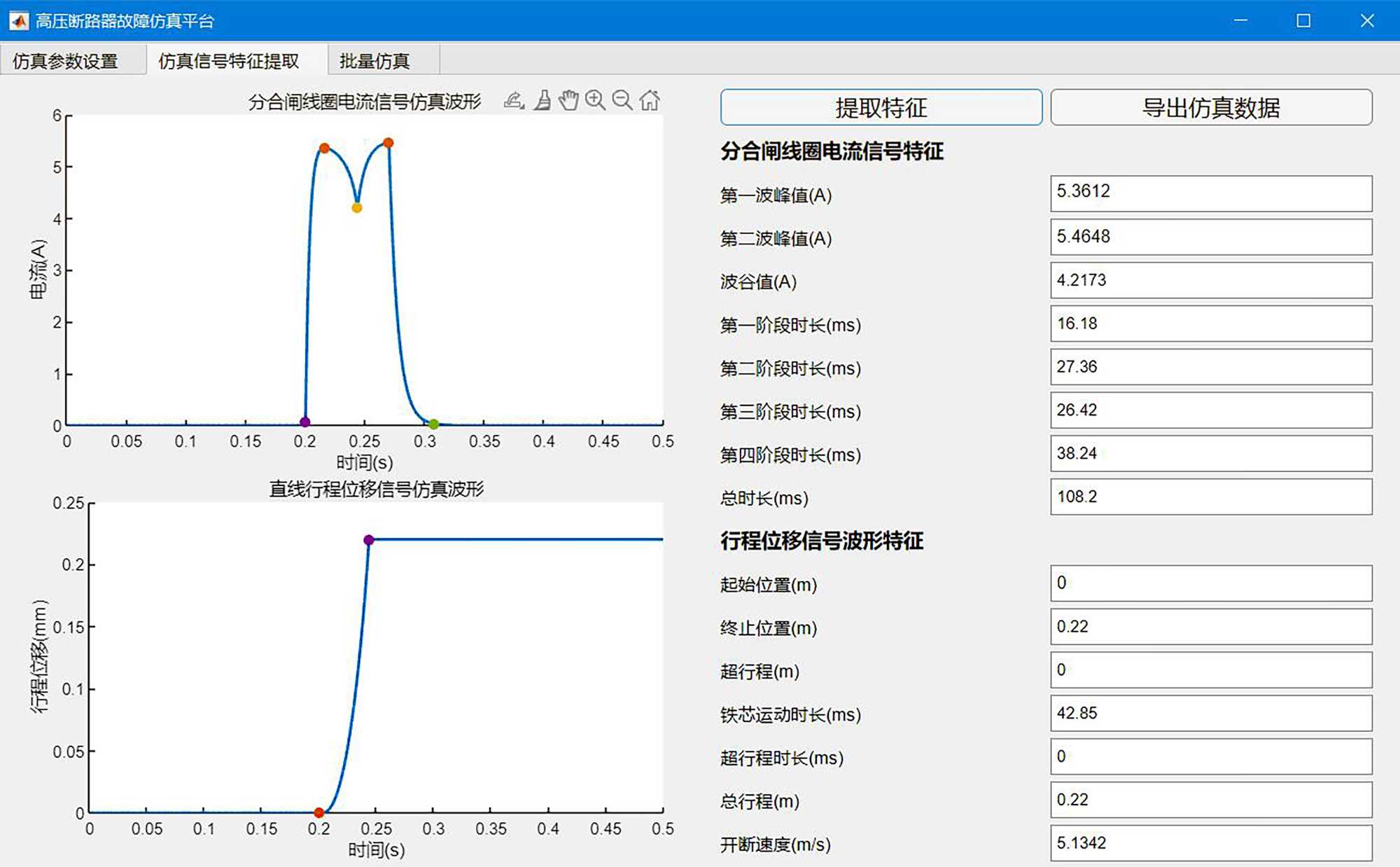Switch to 仿真参数设置 tab
1400x867 pixels.
point(66,61)
